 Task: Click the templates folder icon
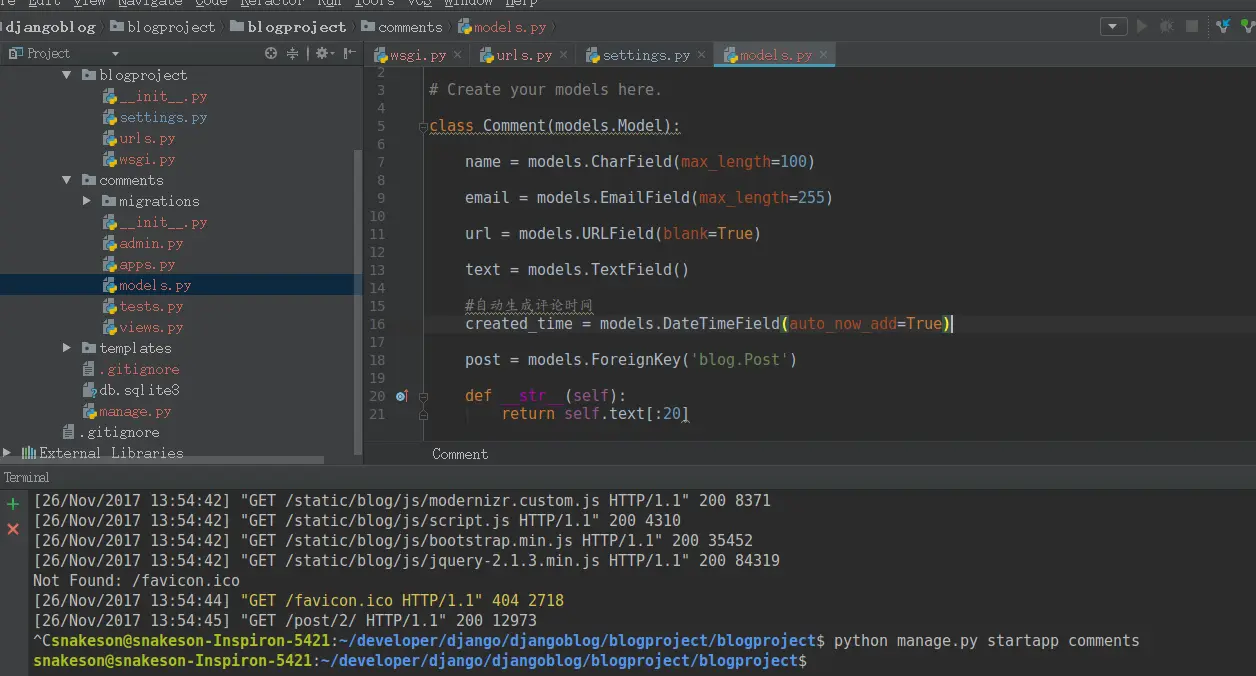point(89,348)
